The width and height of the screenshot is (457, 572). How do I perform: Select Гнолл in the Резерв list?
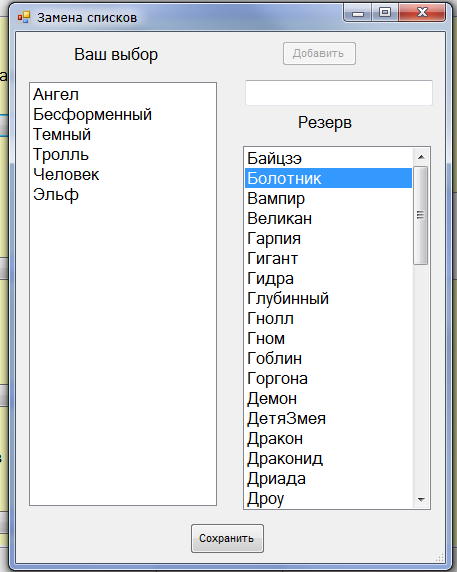[x=328, y=318]
